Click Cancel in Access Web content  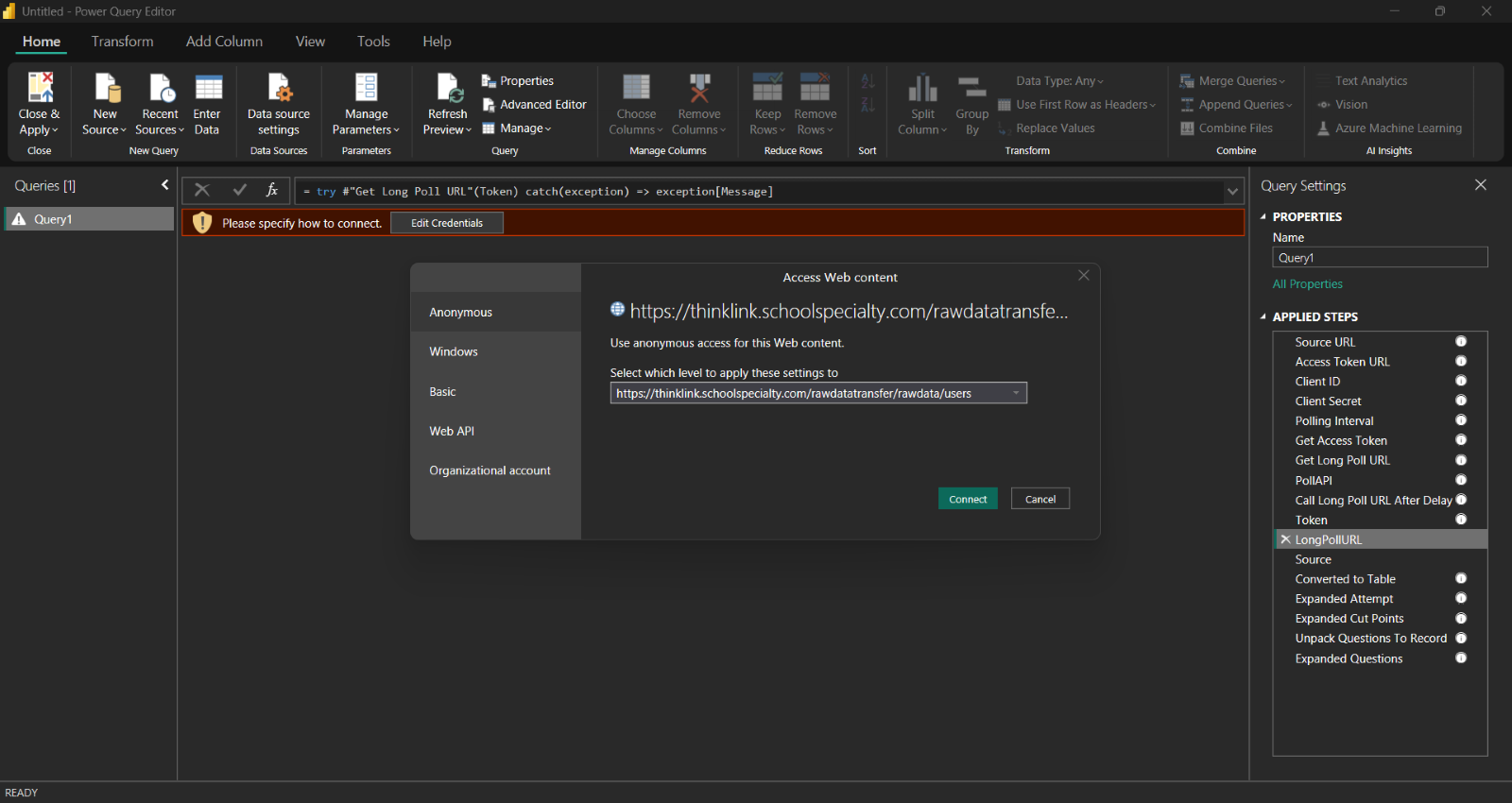1040,499
